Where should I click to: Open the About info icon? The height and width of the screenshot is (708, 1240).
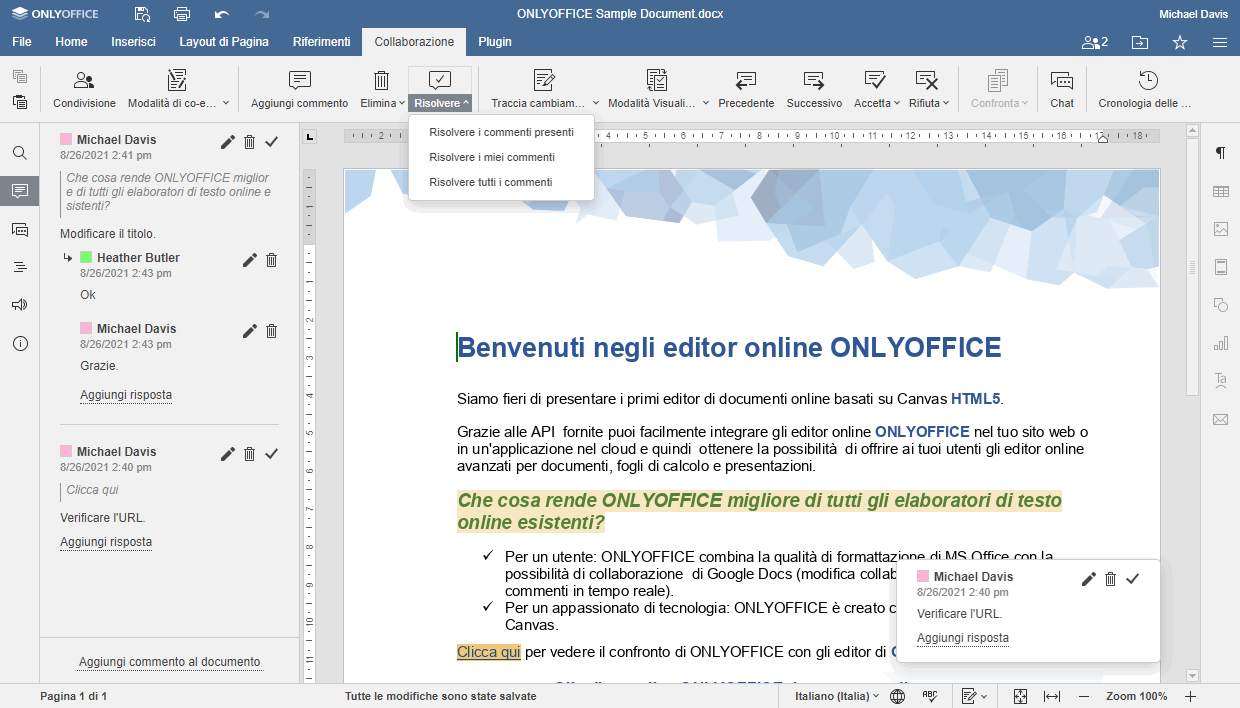click(x=20, y=343)
